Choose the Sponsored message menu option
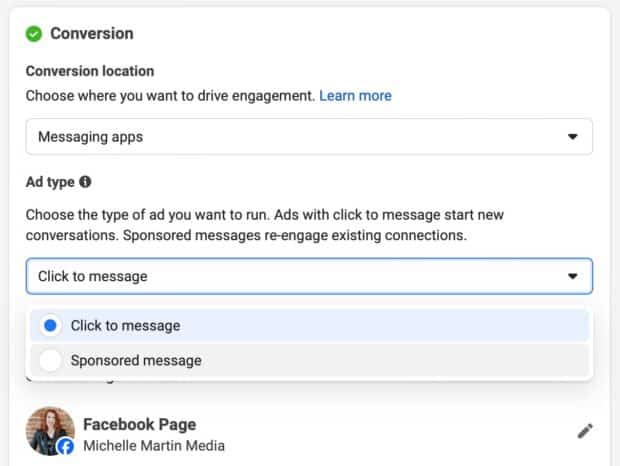The image size is (620, 466). point(310,360)
